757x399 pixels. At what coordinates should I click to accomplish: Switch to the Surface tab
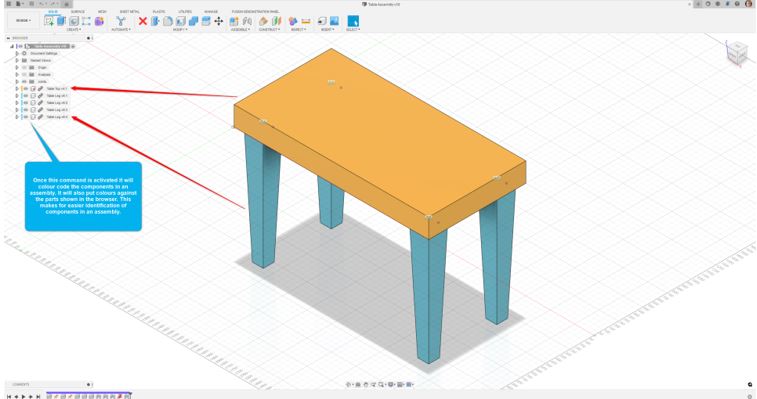pyautogui.click(x=78, y=12)
